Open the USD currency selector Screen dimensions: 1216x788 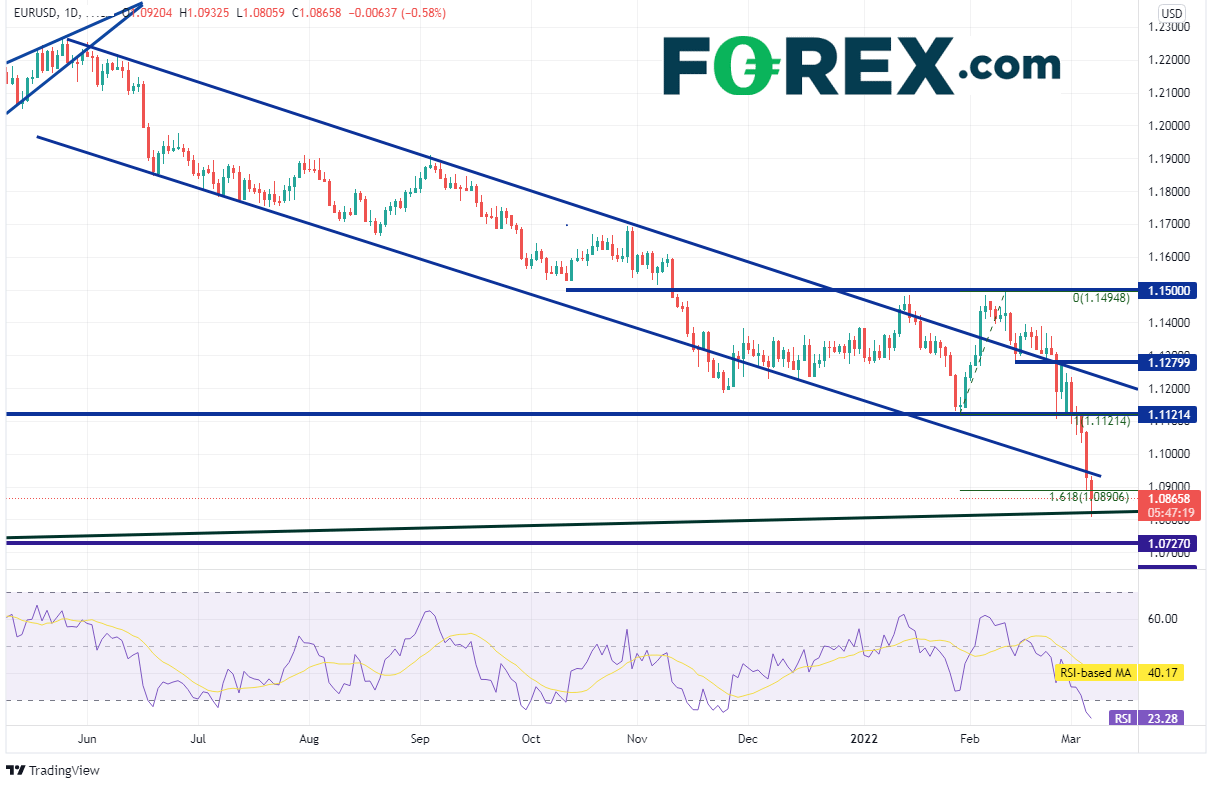point(1171,13)
